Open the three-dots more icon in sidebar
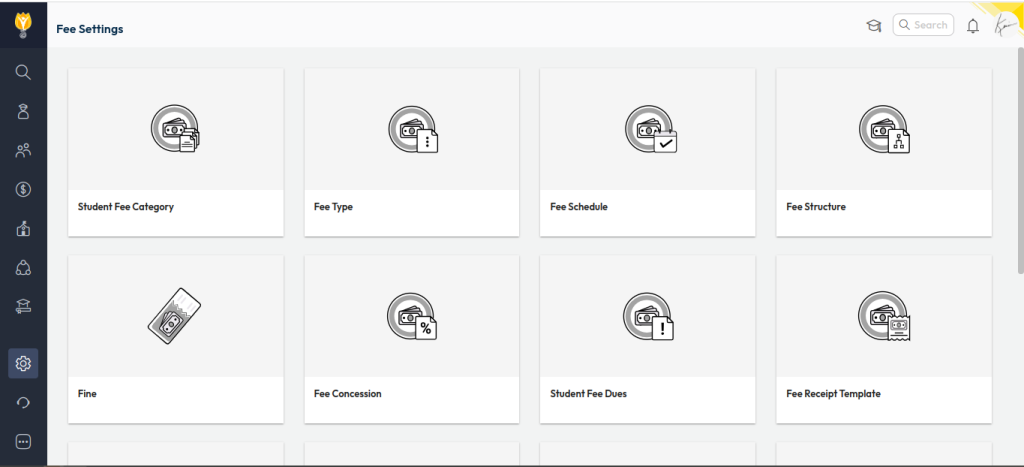This screenshot has height=467, width=1024. point(23,441)
